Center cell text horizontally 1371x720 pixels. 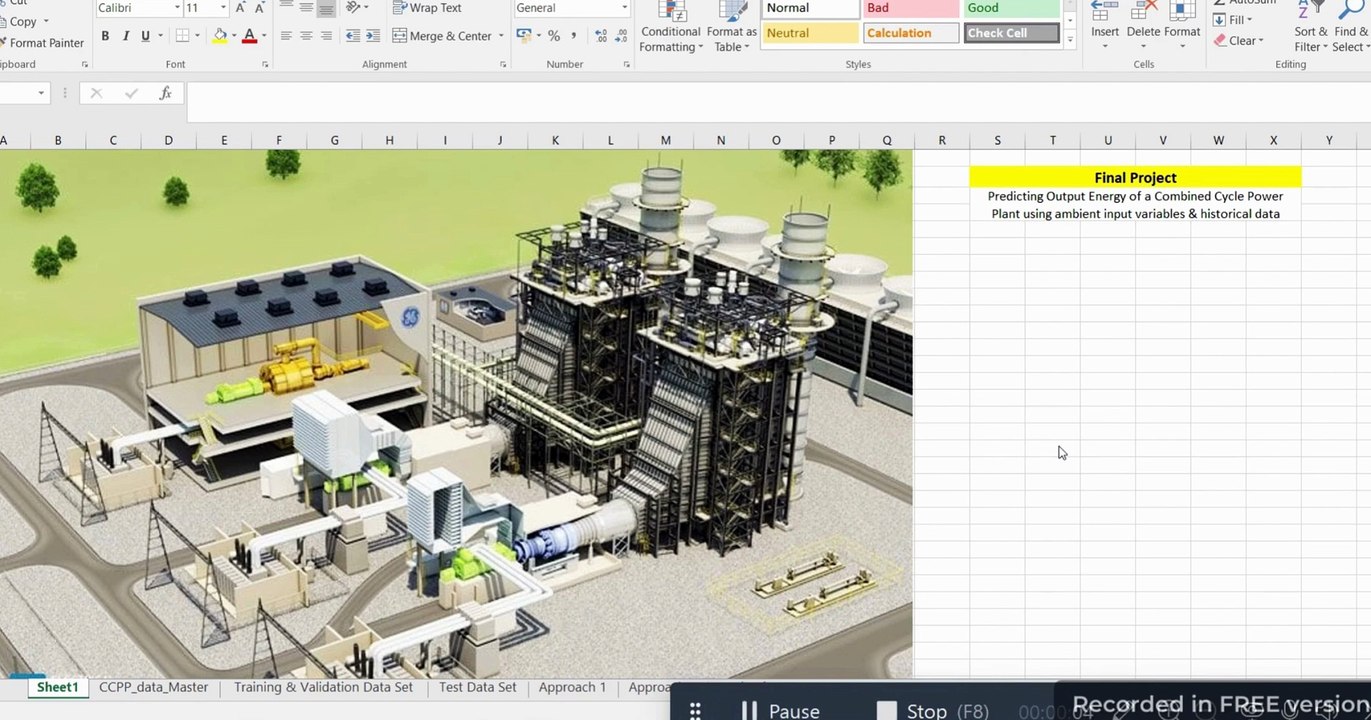(x=306, y=36)
